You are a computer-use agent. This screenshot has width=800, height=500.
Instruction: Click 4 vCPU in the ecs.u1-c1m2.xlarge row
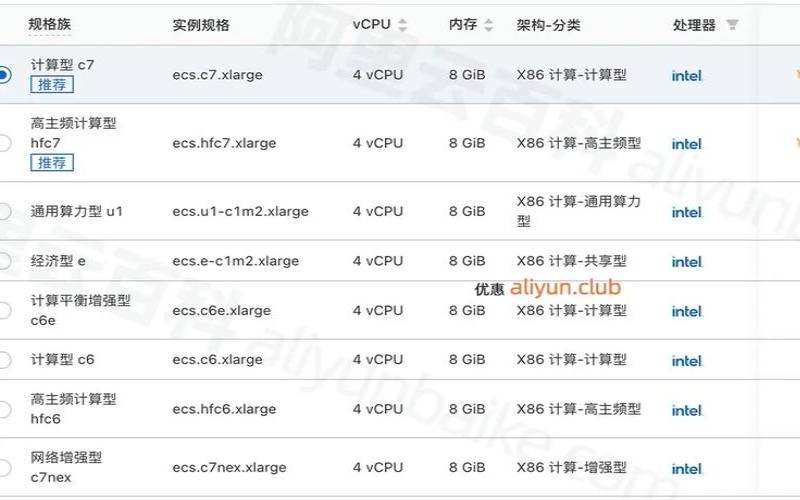[x=378, y=211]
